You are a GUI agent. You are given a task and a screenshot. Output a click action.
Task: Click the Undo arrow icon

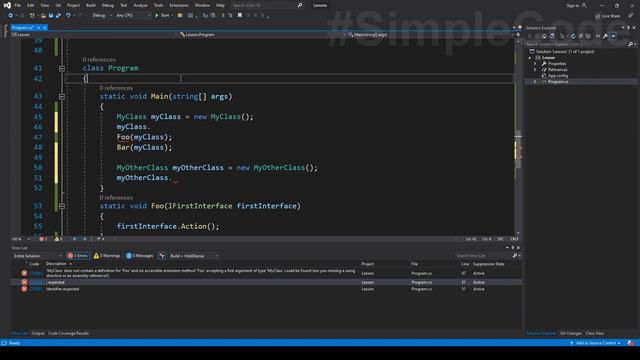click(x=68, y=16)
